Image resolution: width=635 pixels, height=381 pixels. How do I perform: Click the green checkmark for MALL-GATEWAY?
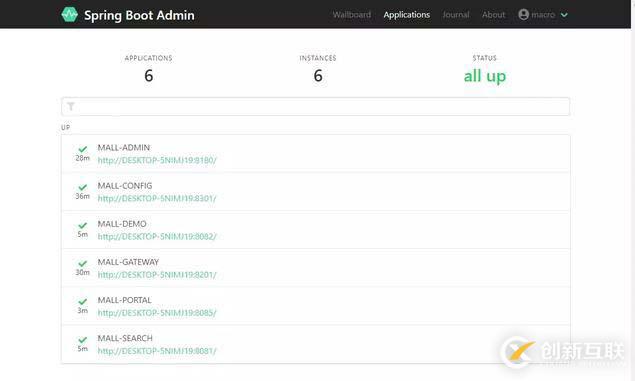click(83, 264)
